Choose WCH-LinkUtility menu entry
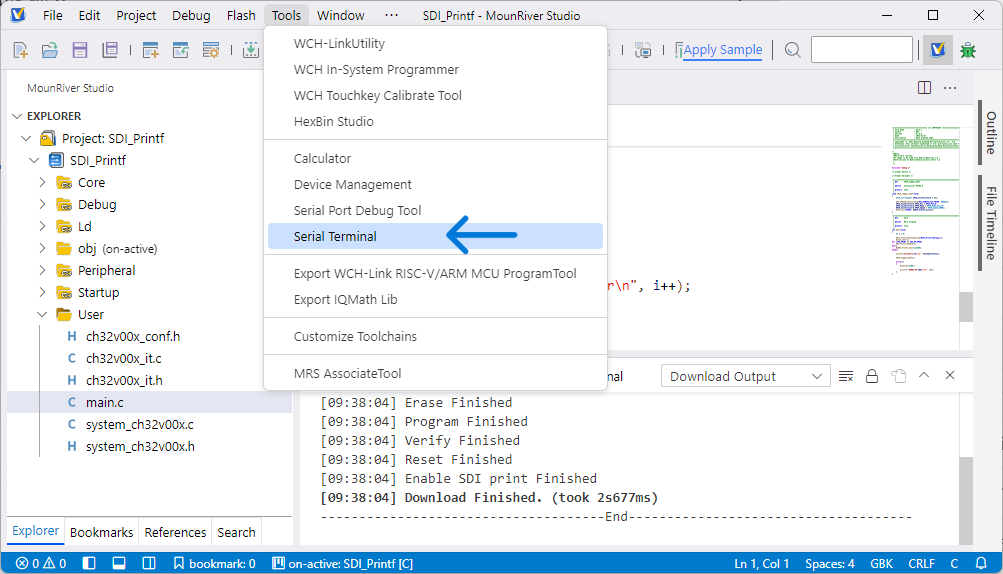Image resolution: width=1003 pixels, height=574 pixels. pos(339,44)
